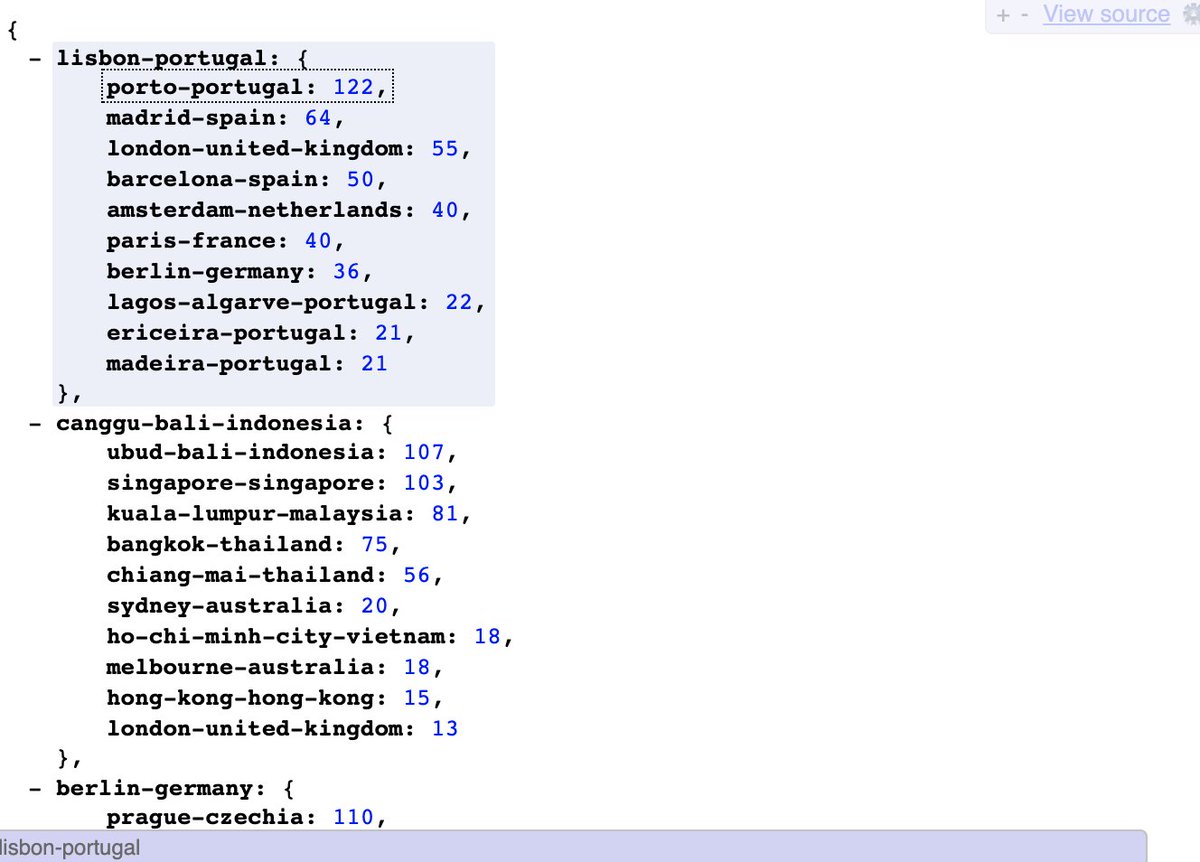Click the value 103 for singapore-singapore

[424, 484]
